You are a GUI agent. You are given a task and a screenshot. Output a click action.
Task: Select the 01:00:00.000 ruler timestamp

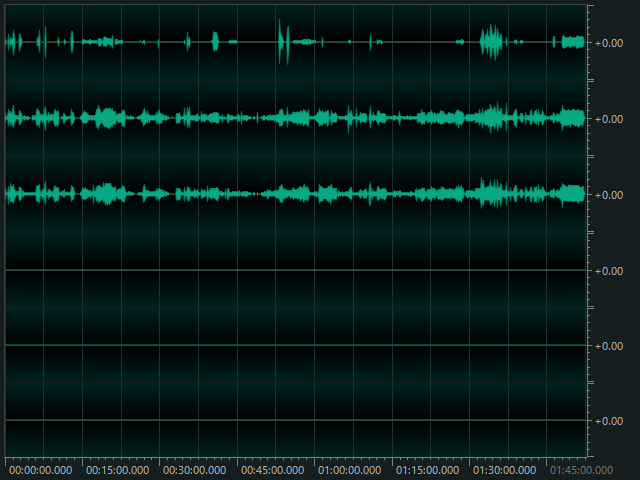(x=349, y=470)
